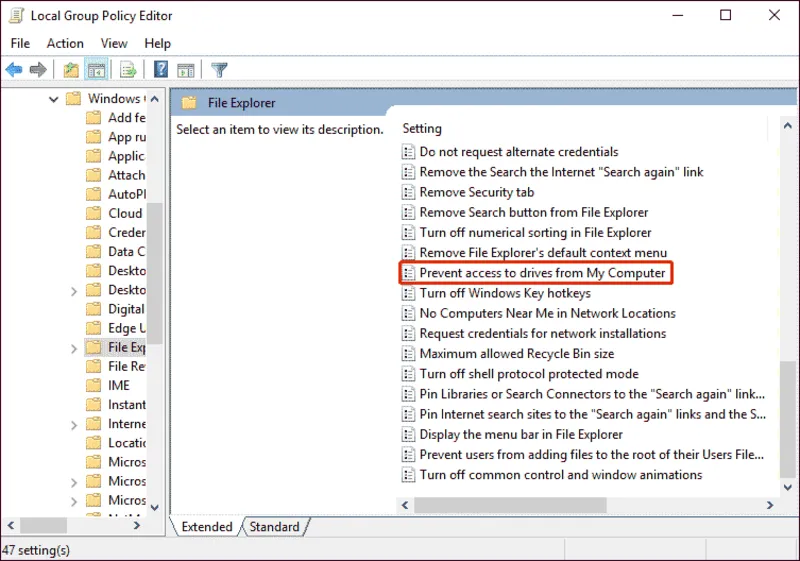Click the Filter funnel toolbar icon
800x561 pixels.
tap(219, 70)
